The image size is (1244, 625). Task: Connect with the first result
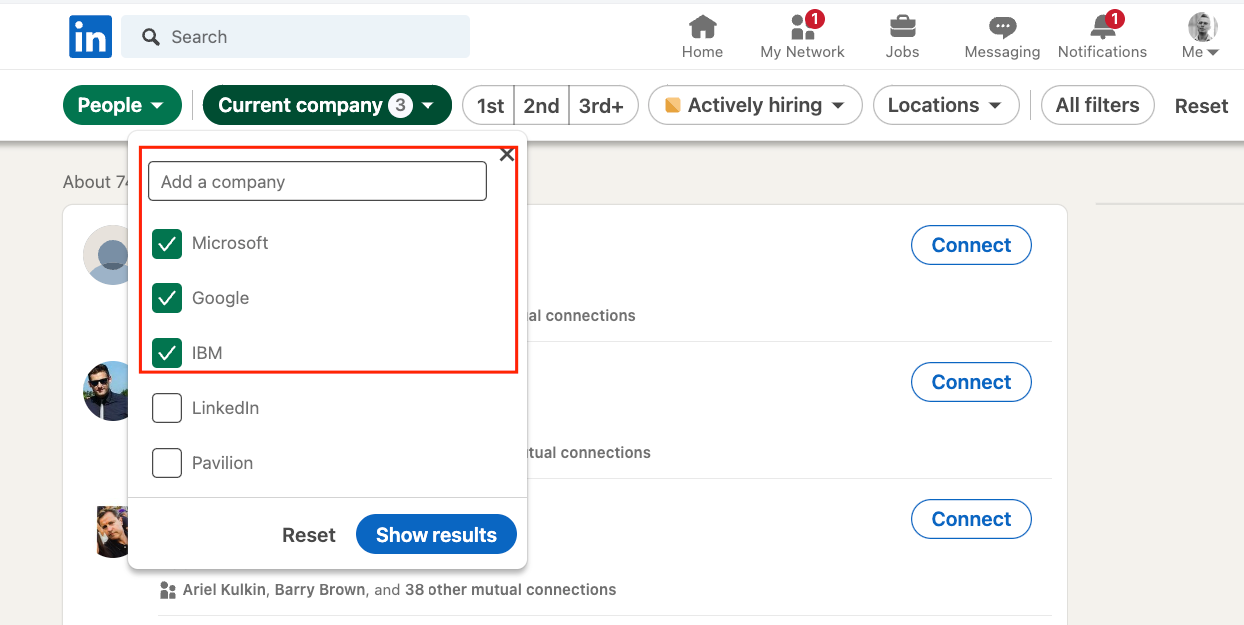(x=971, y=245)
